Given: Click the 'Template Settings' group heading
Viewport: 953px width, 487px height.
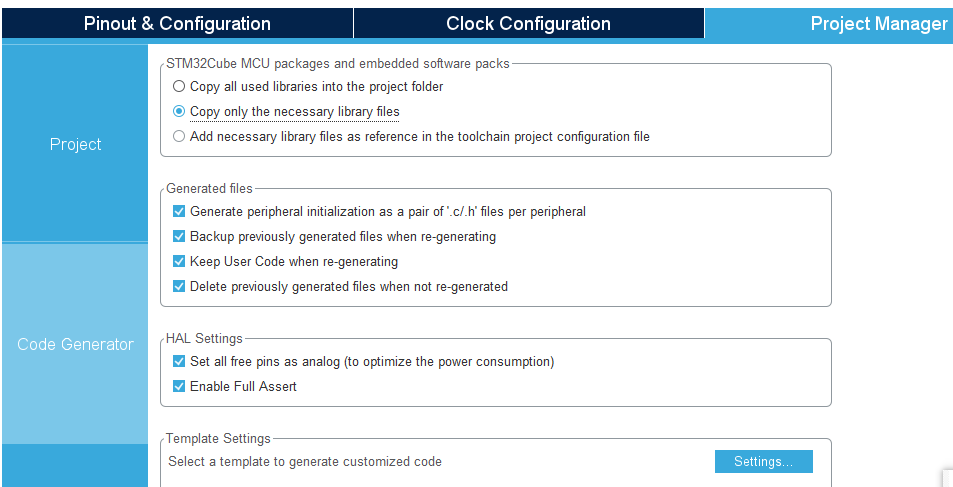Looking at the screenshot, I should point(218,438).
